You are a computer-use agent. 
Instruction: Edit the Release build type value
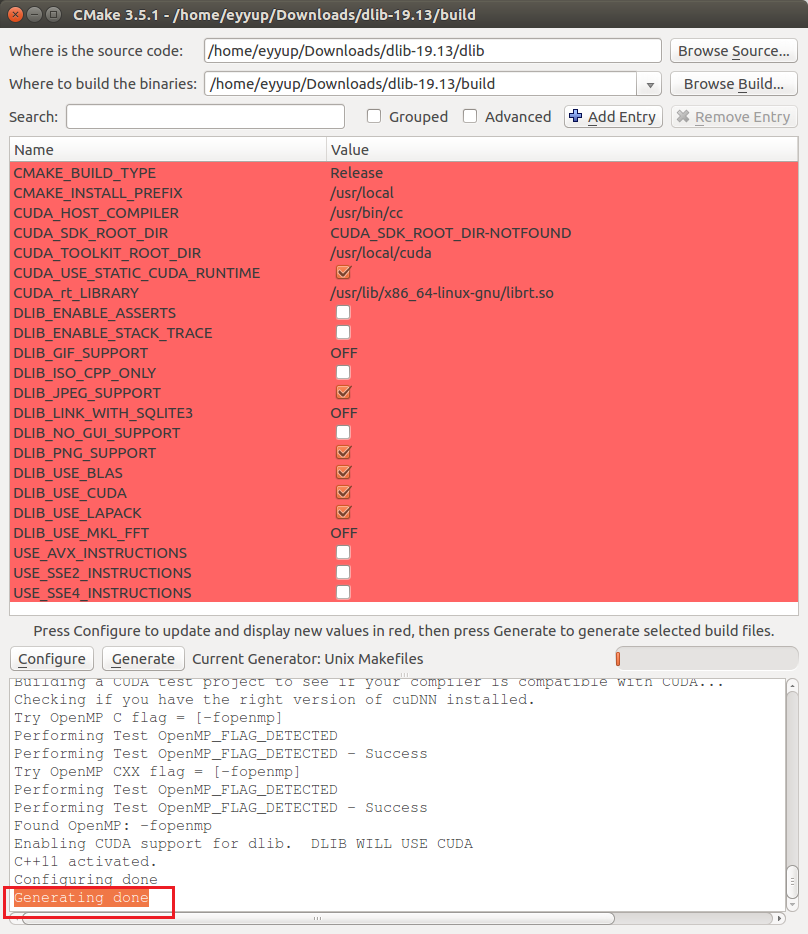pos(356,173)
